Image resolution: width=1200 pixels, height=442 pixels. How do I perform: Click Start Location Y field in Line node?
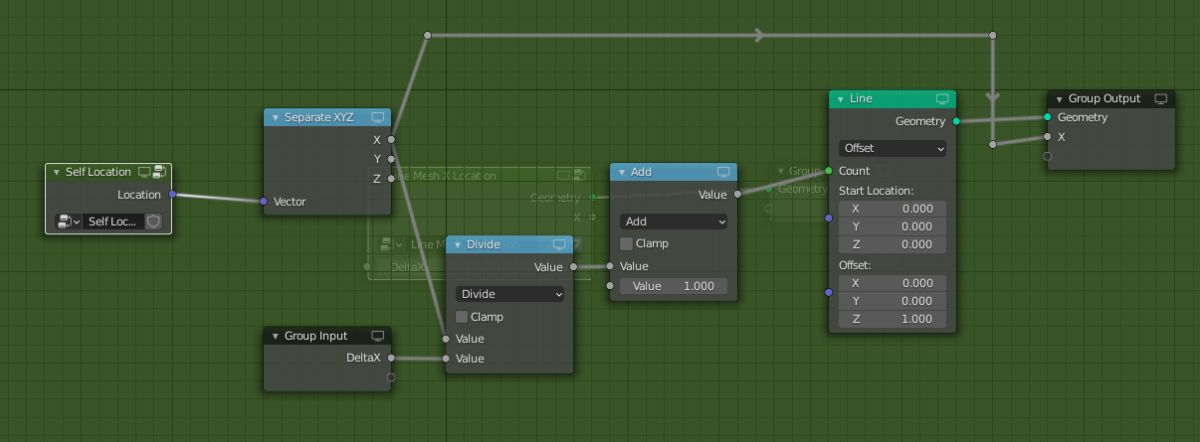(892, 226)
